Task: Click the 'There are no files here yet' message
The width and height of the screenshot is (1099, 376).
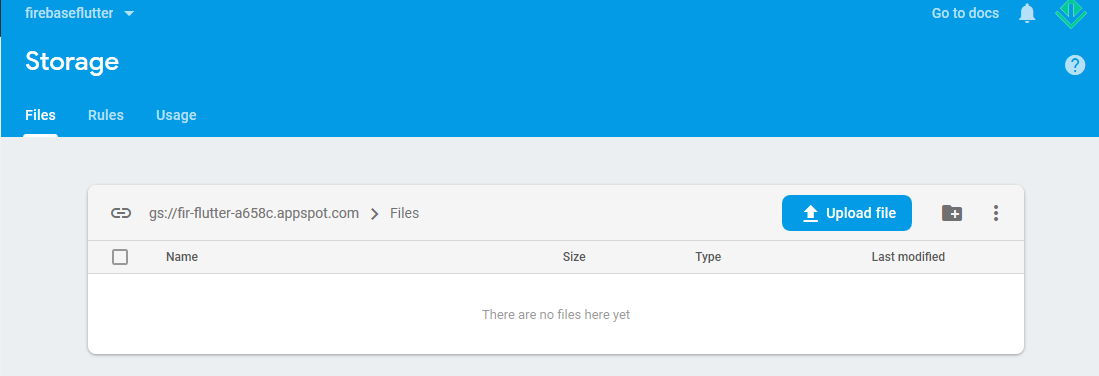Action: (556, 315)
